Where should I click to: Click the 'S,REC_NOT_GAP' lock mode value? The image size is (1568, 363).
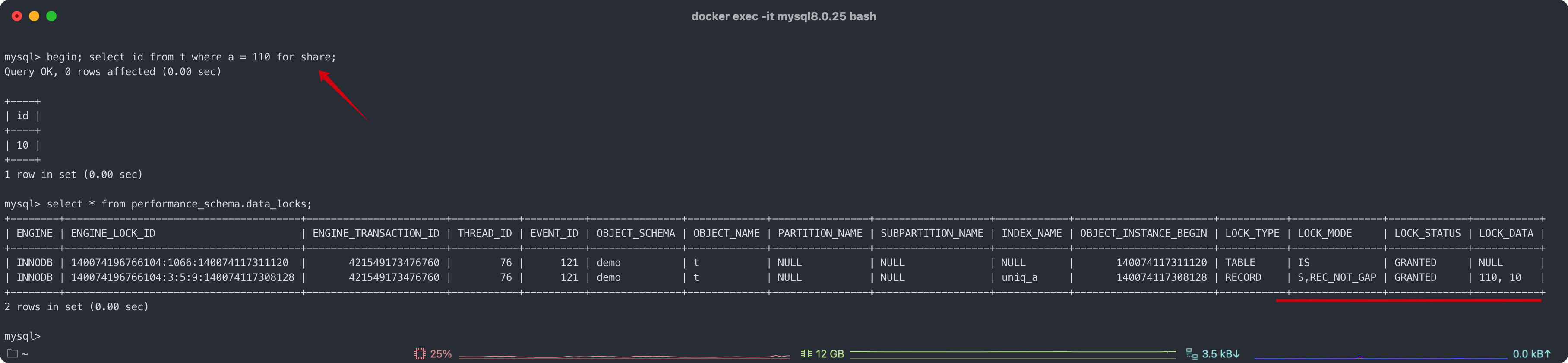tap(1337, 277)
